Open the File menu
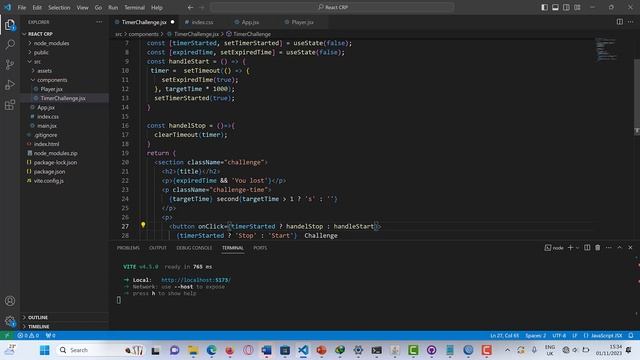This screenshot has width=640, height=360. [x=22, y=7]
